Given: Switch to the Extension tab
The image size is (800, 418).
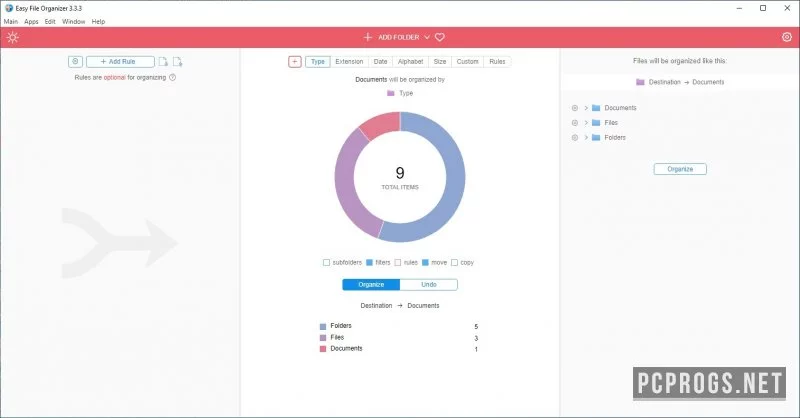Looking at the screenshot, I should 349,61.
